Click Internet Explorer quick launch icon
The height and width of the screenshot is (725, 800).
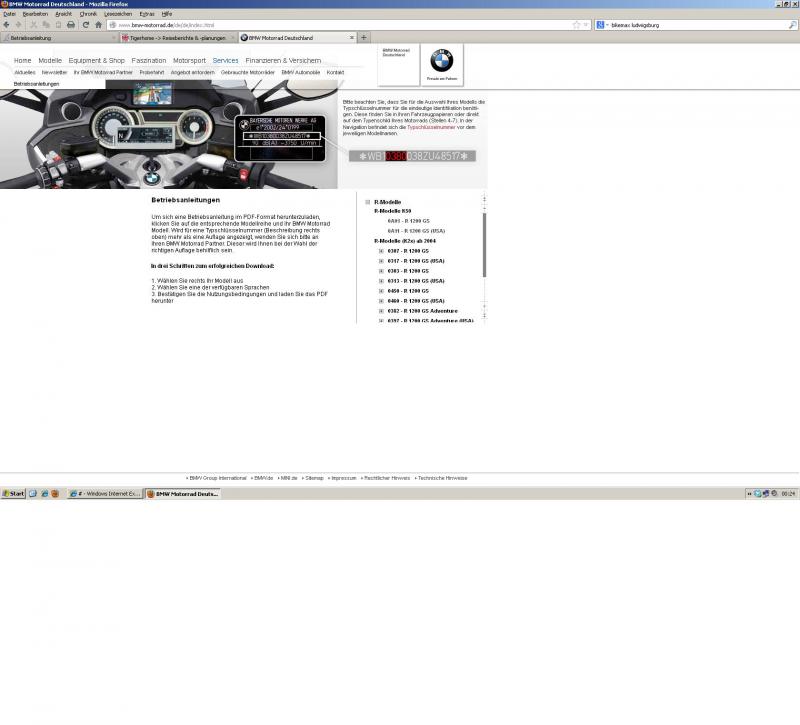coord(44,493)
